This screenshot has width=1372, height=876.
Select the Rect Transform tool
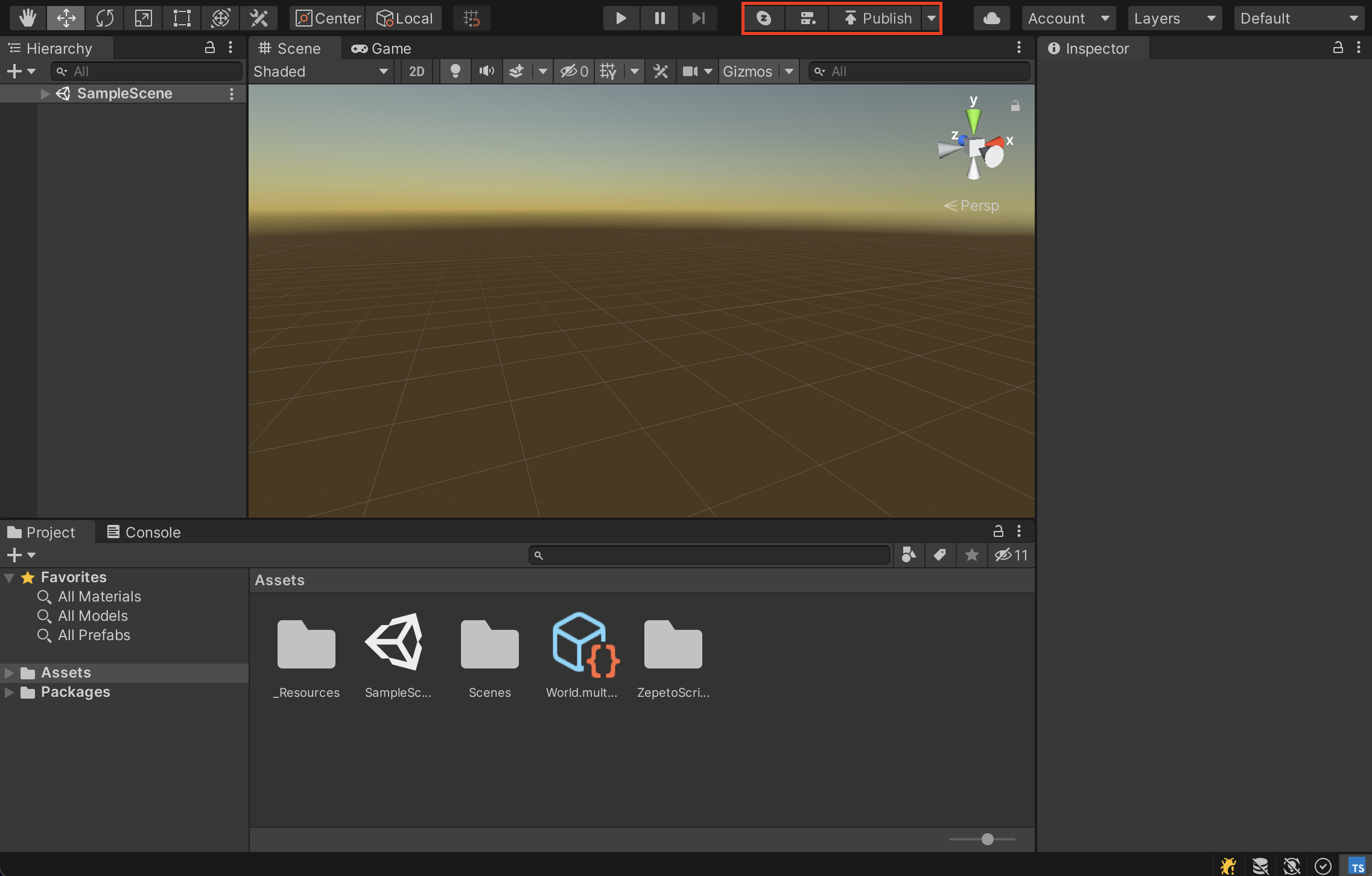coord(182,18)
